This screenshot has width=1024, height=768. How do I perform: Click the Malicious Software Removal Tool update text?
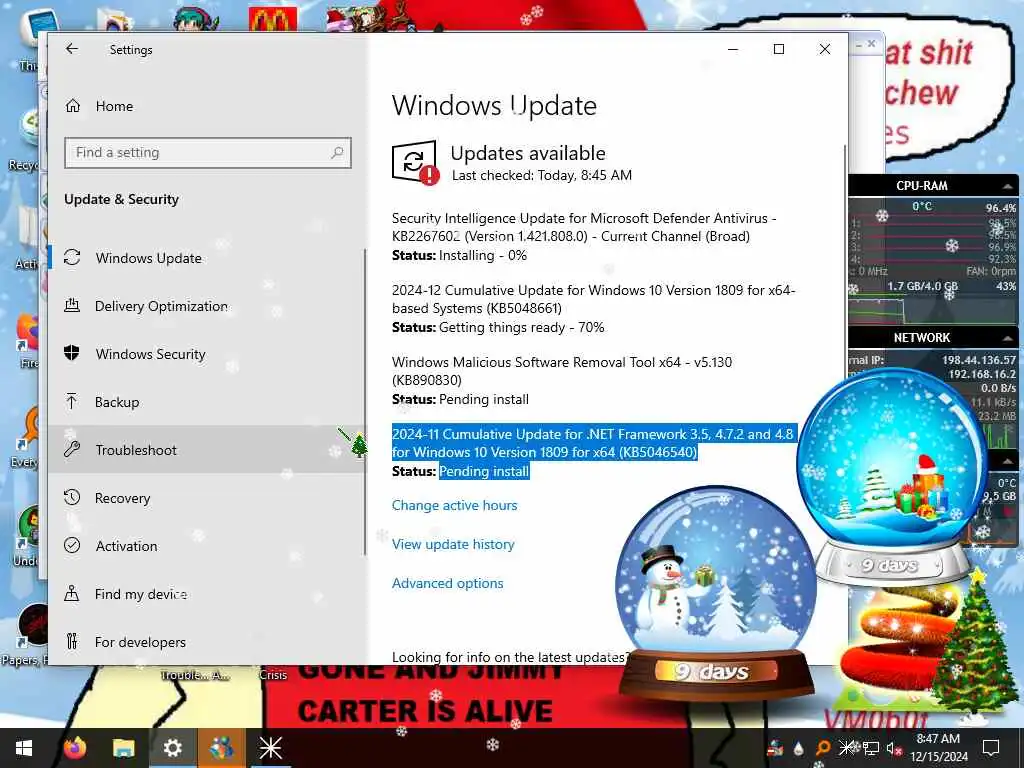pos(562,371)
